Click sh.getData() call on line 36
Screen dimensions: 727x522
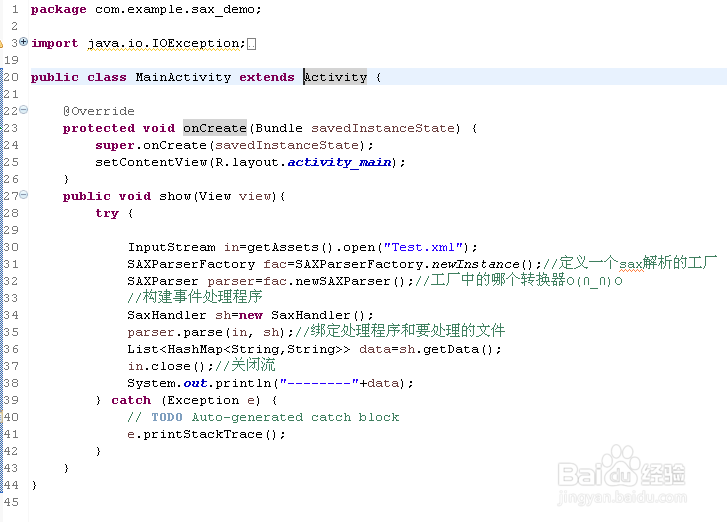point(447,349)
